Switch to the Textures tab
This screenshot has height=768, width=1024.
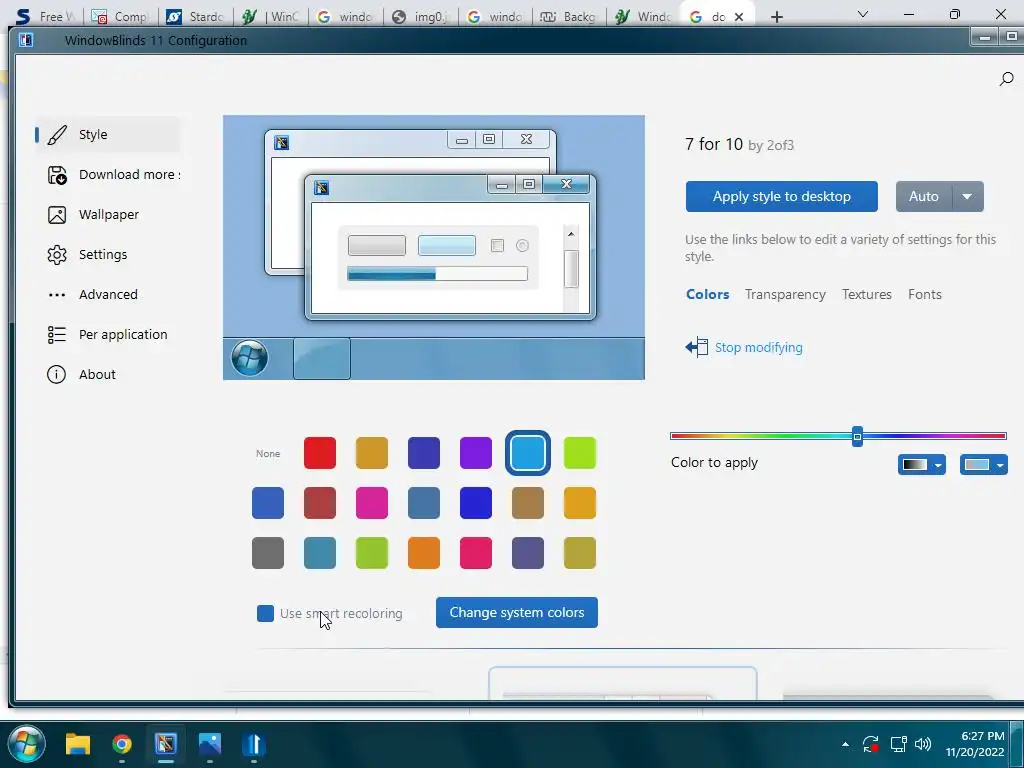click(867, 295)
